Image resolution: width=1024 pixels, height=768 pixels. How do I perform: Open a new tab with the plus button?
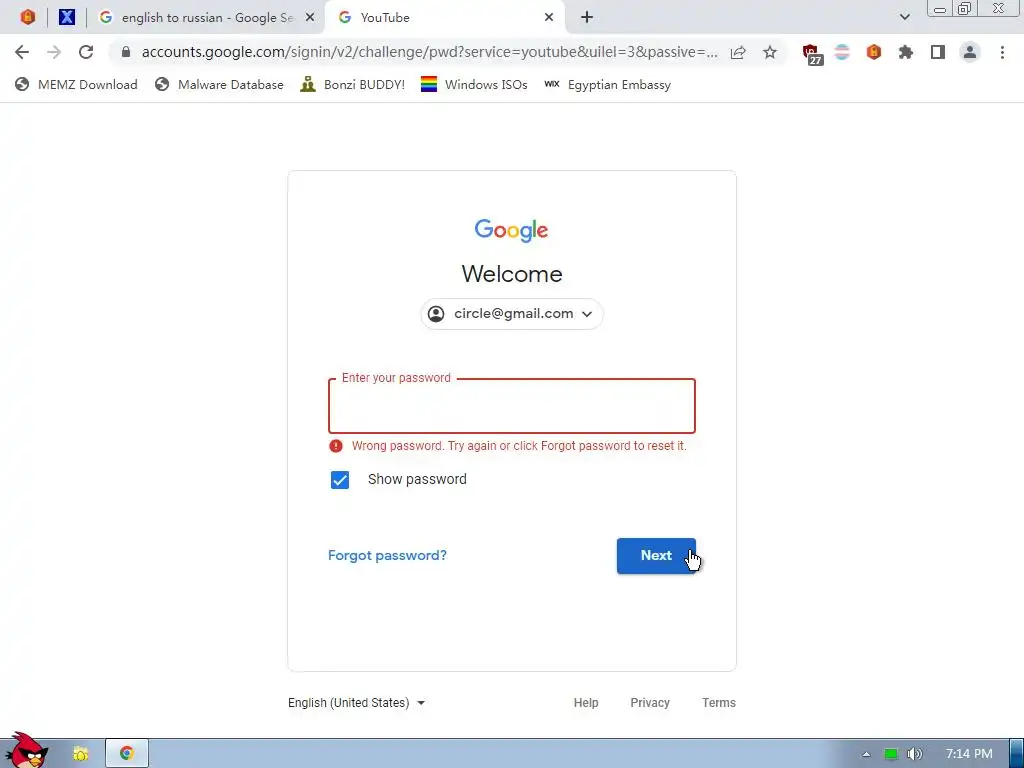click(586, 18)
